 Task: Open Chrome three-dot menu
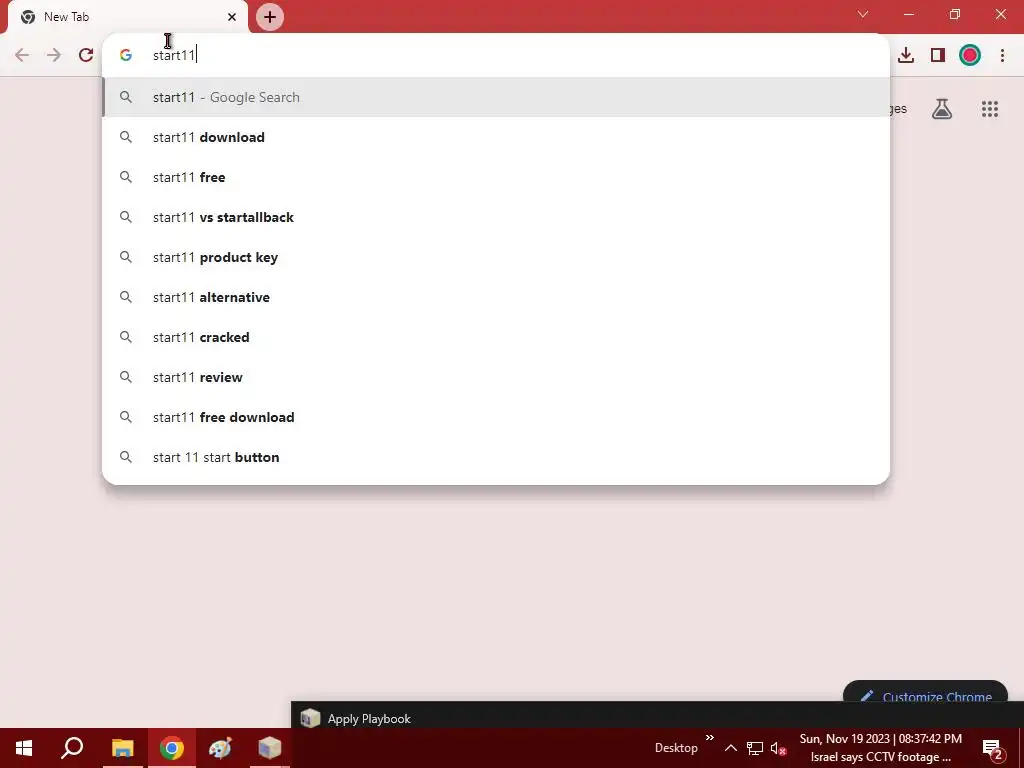click(1002, 55)
